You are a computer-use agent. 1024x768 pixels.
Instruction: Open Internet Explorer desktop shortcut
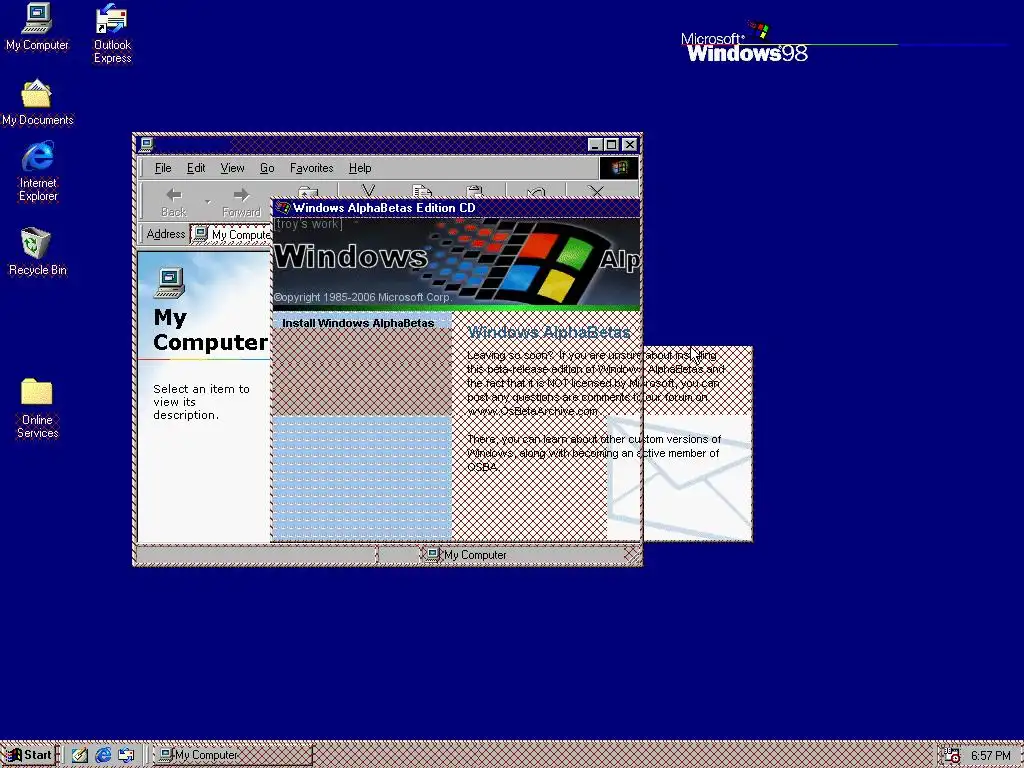pyautogui.click(x=38, y=172)
